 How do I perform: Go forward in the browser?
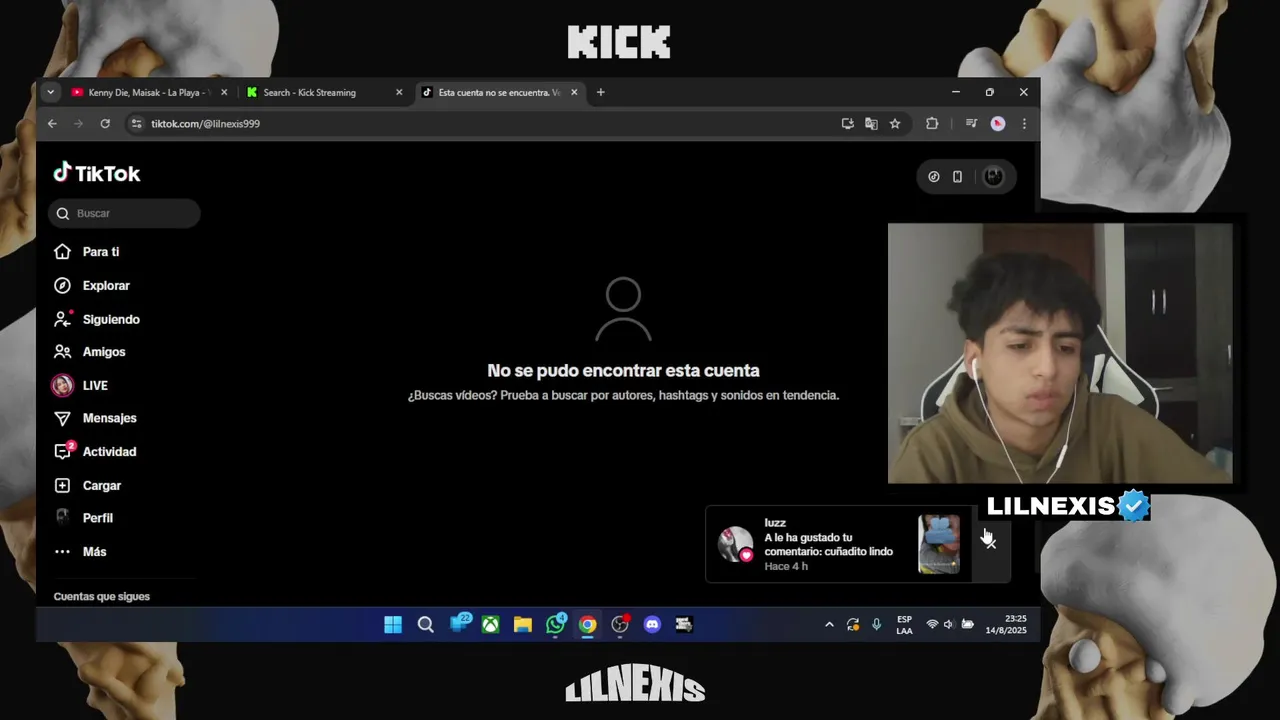pos(78,124)
